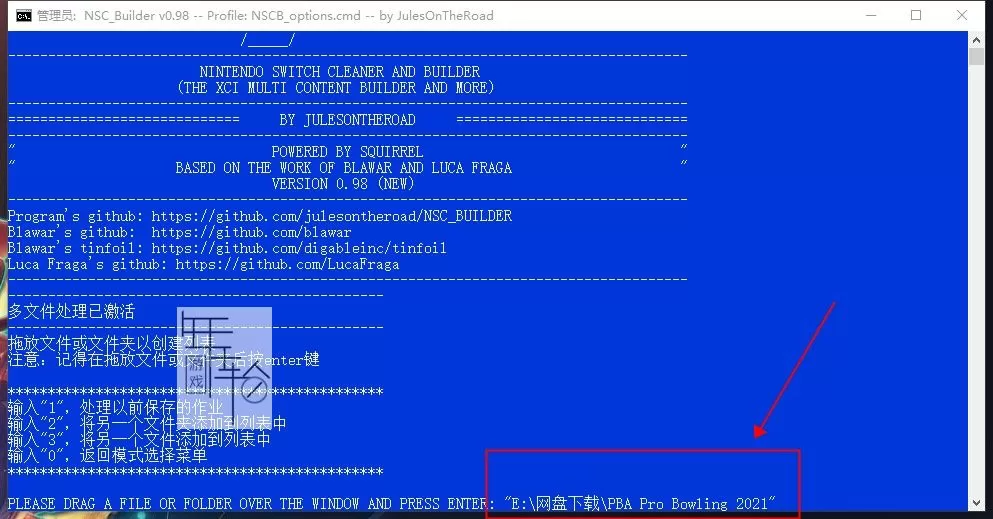Click the cmd icon in the title bar

coord(23,16)
